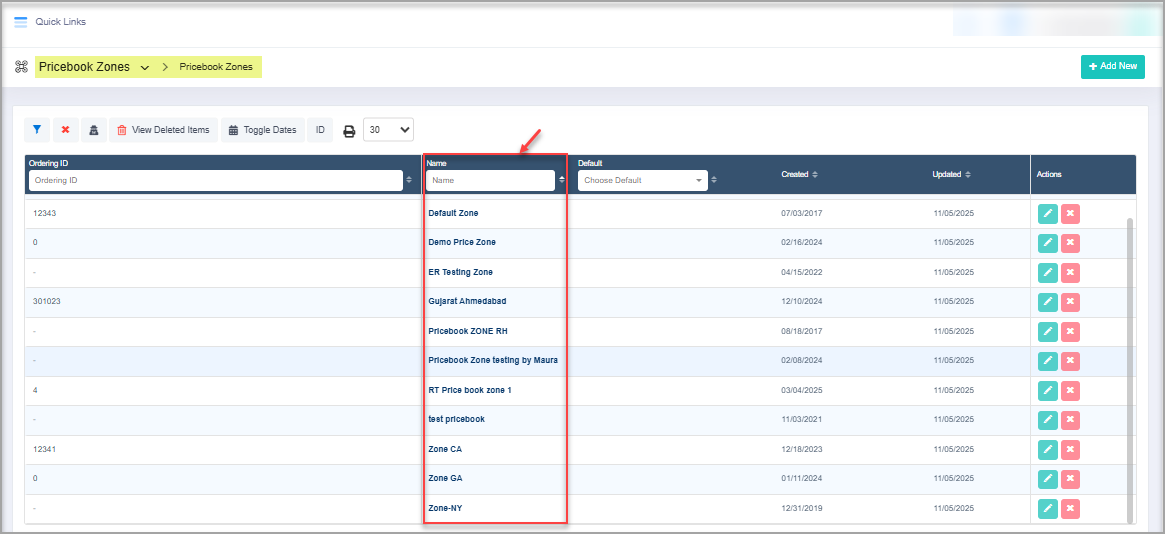
Task: Toggle the ID column button
Action: click(x=320, y=130)
